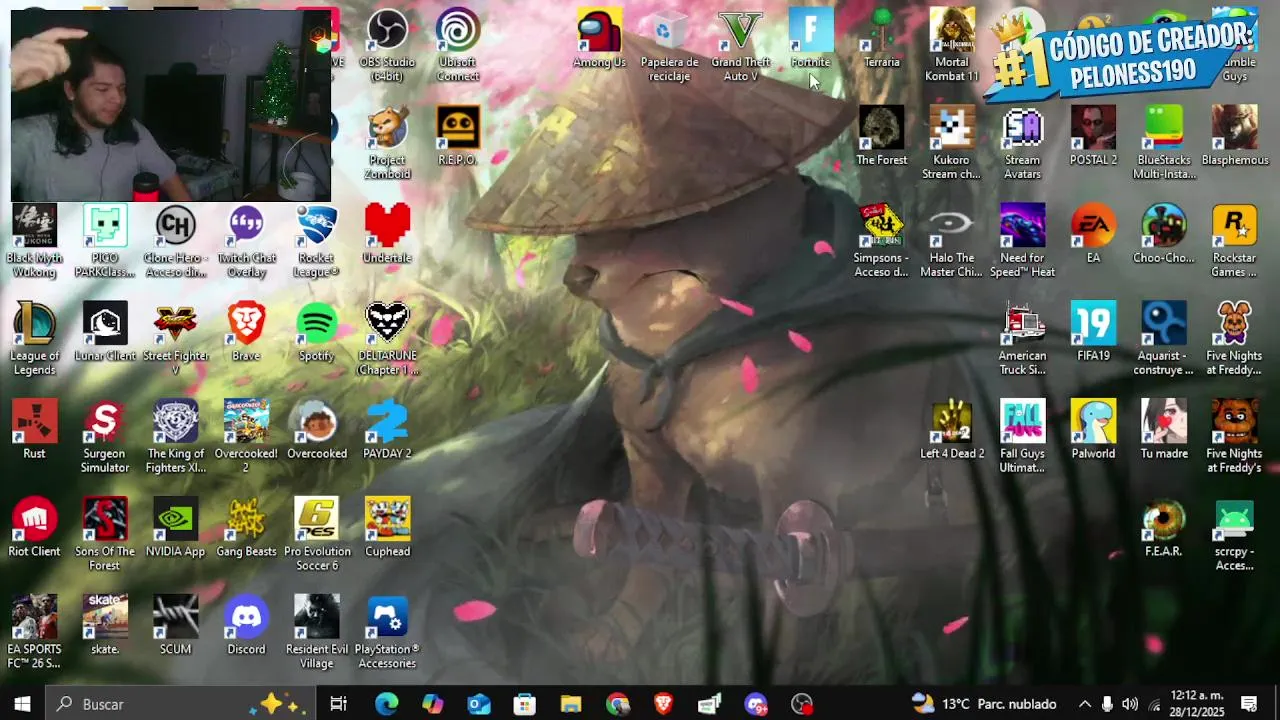The image size is (1280, 720).
Task: Open PICO PARK Classic icon
Action: coord(105,242)
